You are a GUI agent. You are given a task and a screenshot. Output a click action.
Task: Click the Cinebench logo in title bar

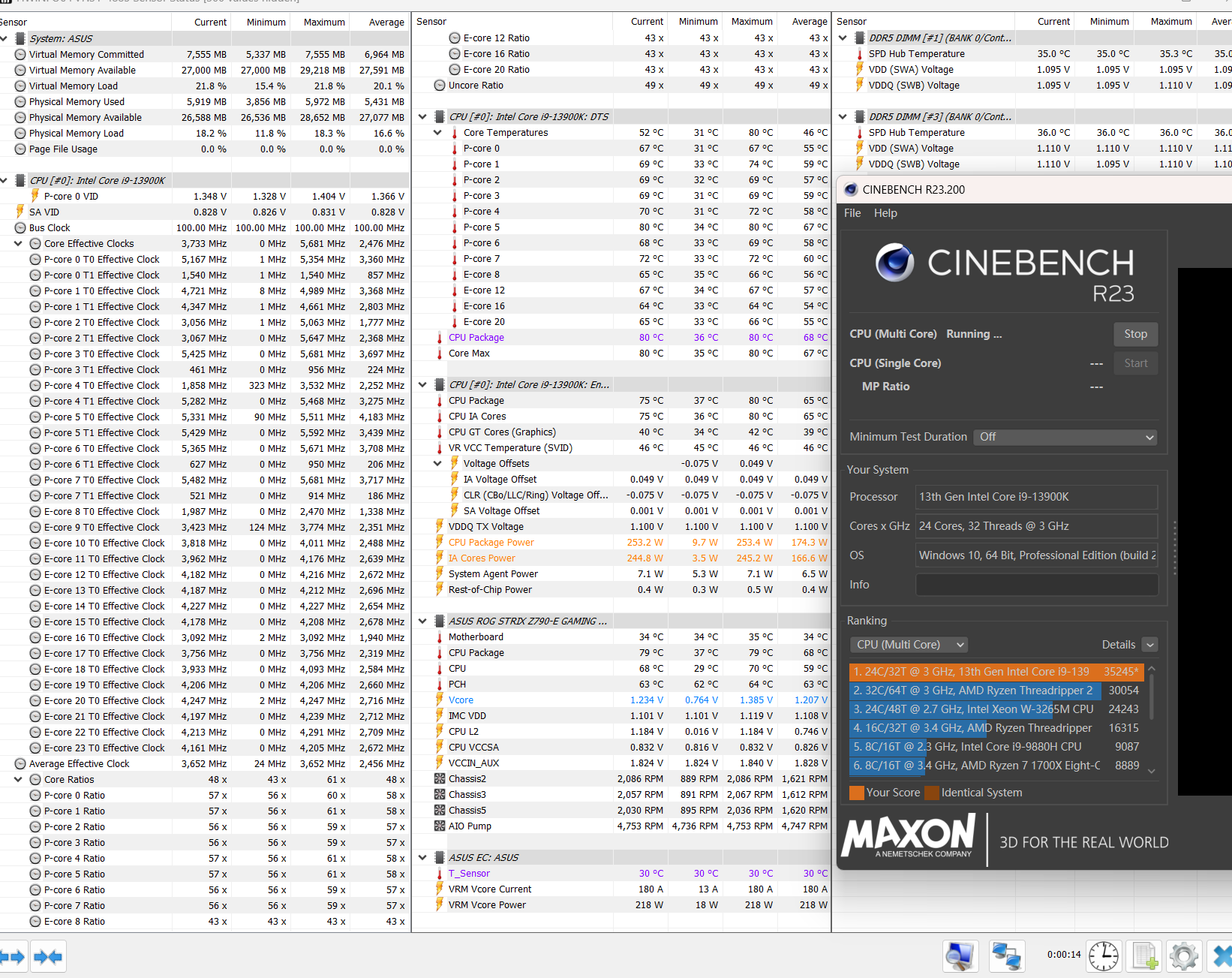pos(851,190)
